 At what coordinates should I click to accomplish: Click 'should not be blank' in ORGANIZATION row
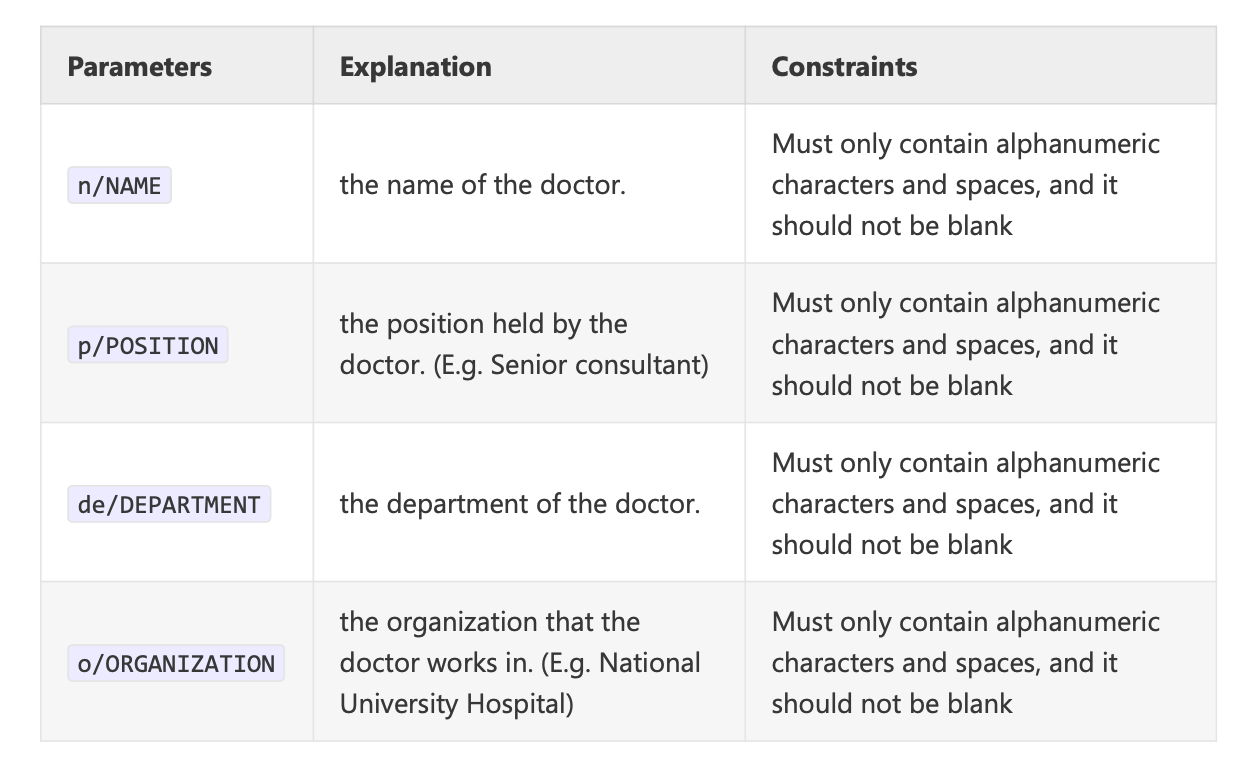891,703
